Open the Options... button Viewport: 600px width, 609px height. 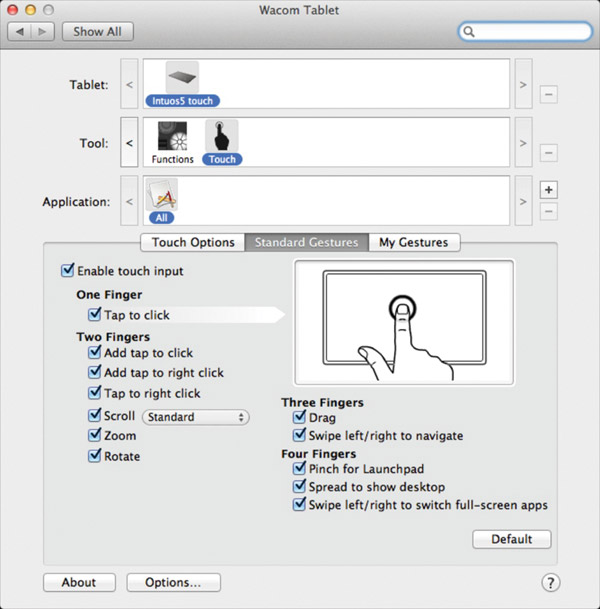point(173,582)
